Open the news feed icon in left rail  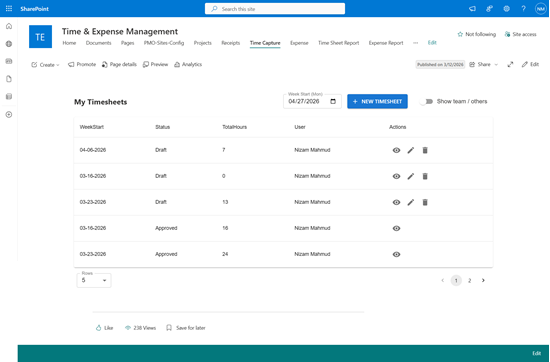9,61
